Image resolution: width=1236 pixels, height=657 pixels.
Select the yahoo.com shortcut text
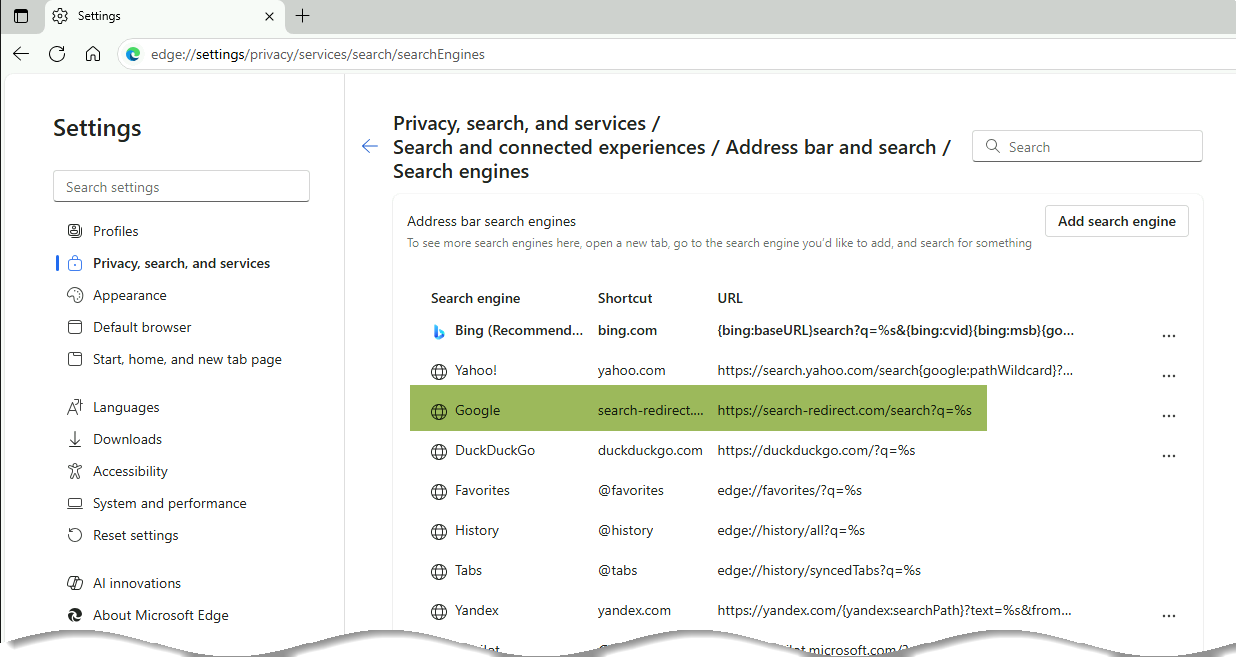tap(632, 370)
